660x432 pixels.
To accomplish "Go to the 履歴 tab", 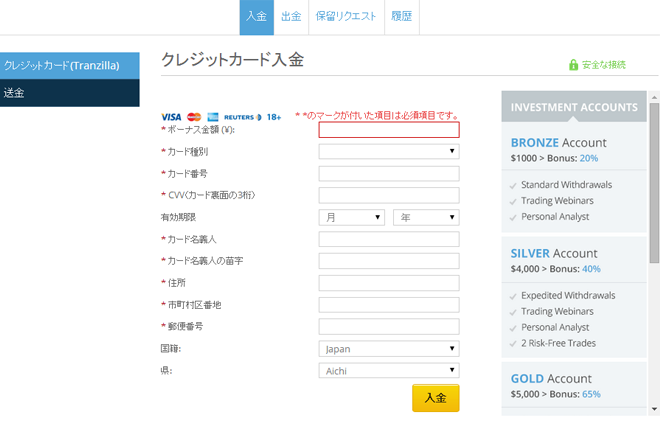I will 403,17.
